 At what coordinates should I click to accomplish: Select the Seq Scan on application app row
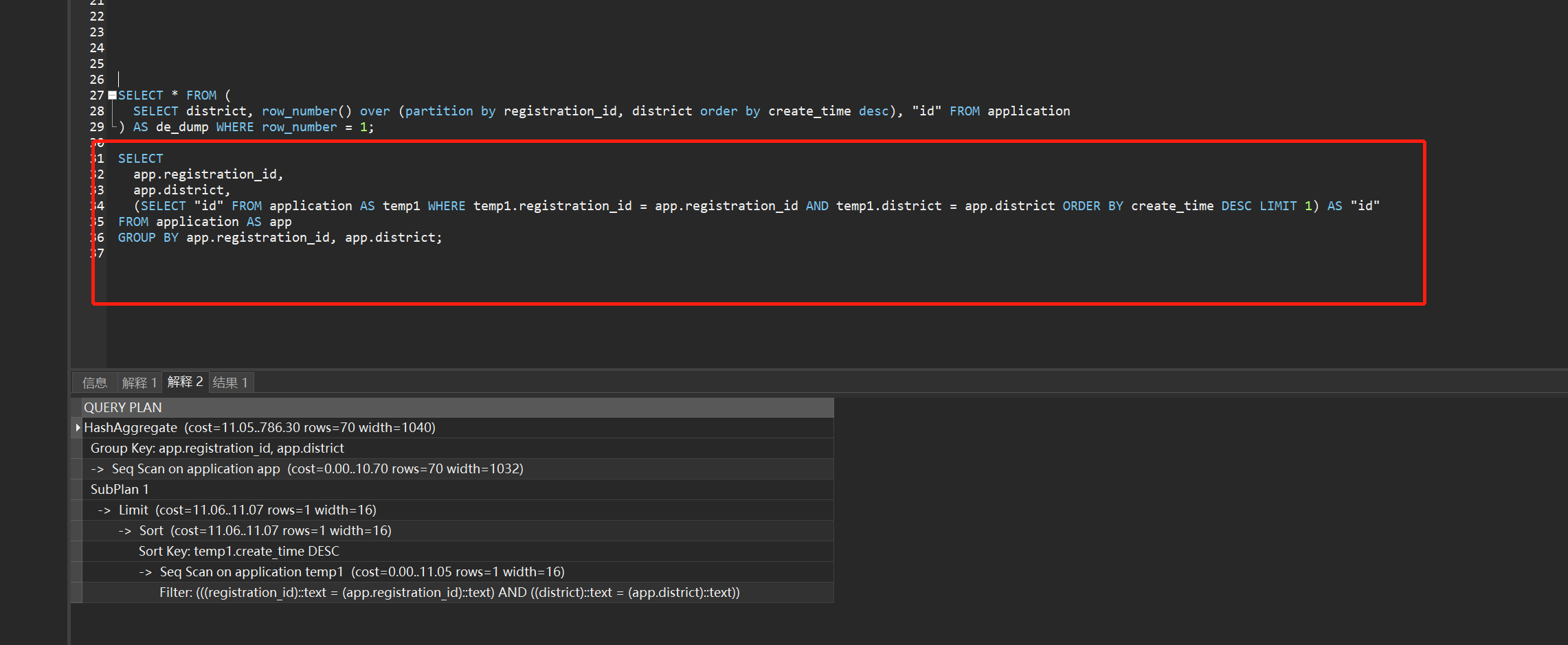(x=458, y=468)
